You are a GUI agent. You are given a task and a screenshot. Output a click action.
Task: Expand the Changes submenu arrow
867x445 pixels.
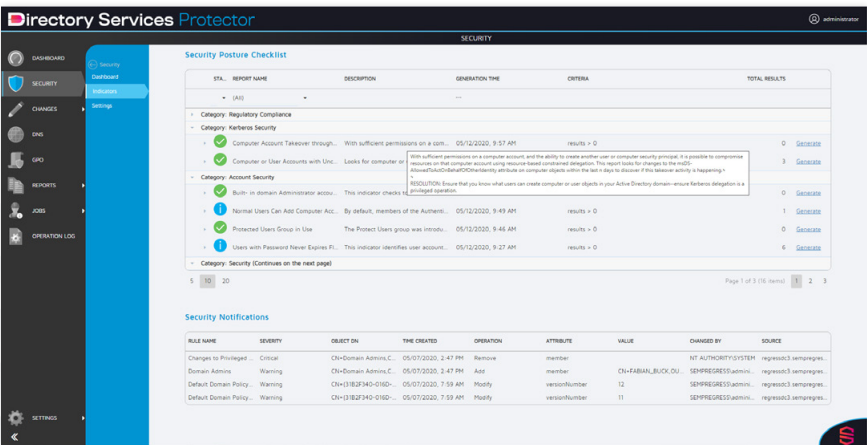tap(83, 109)
